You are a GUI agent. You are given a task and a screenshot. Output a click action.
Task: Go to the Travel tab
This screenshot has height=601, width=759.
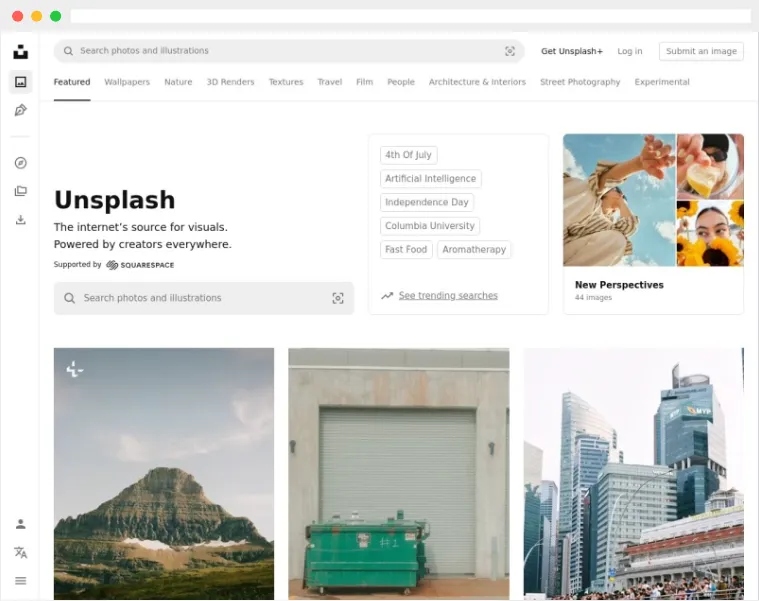coord(330,82)
